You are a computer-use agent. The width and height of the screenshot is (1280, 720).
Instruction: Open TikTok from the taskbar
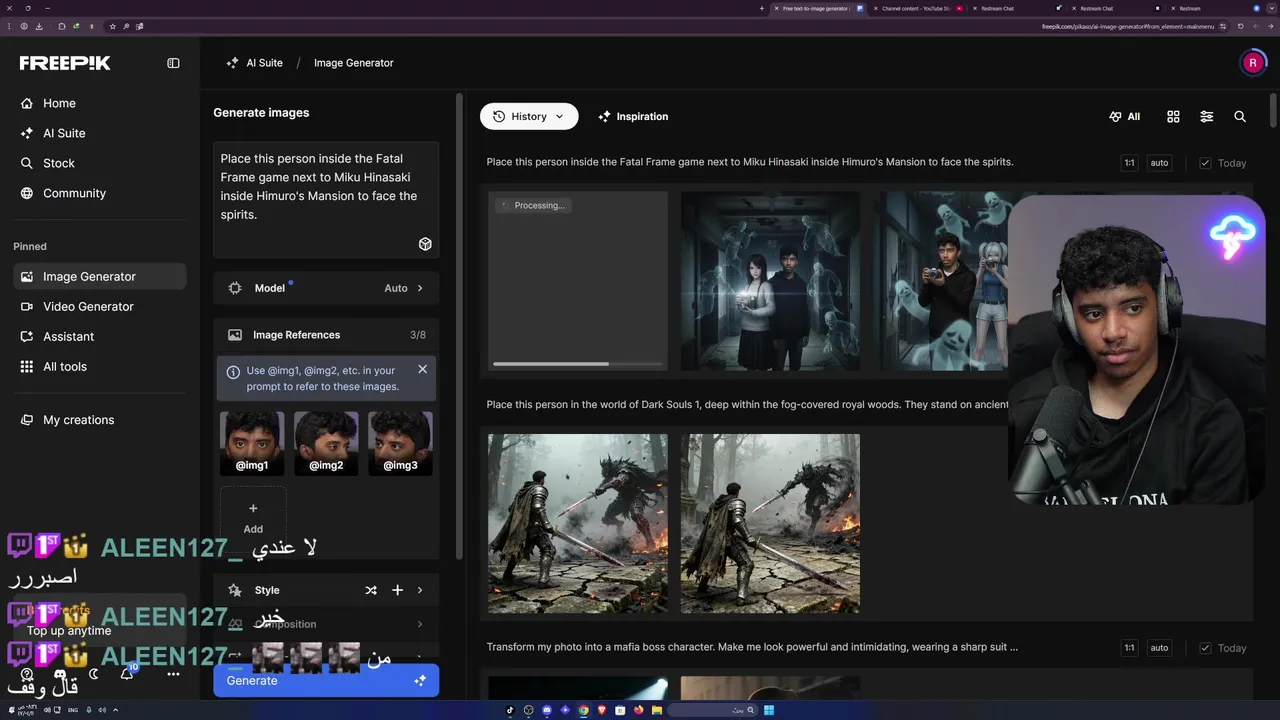(x=510, y=710)
